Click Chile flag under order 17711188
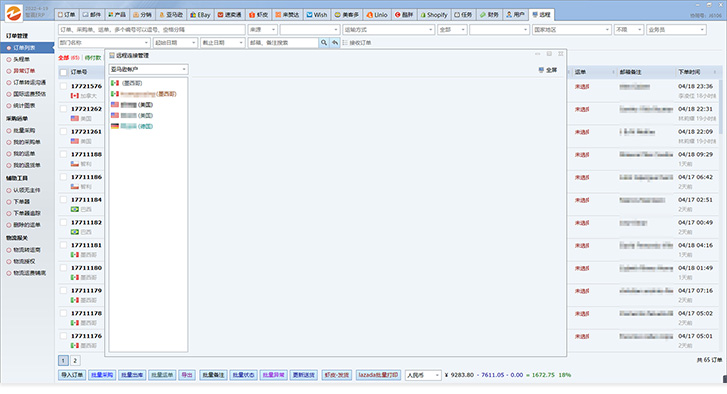Viewport: 727px width, 394px height. [x=75, y=164]
